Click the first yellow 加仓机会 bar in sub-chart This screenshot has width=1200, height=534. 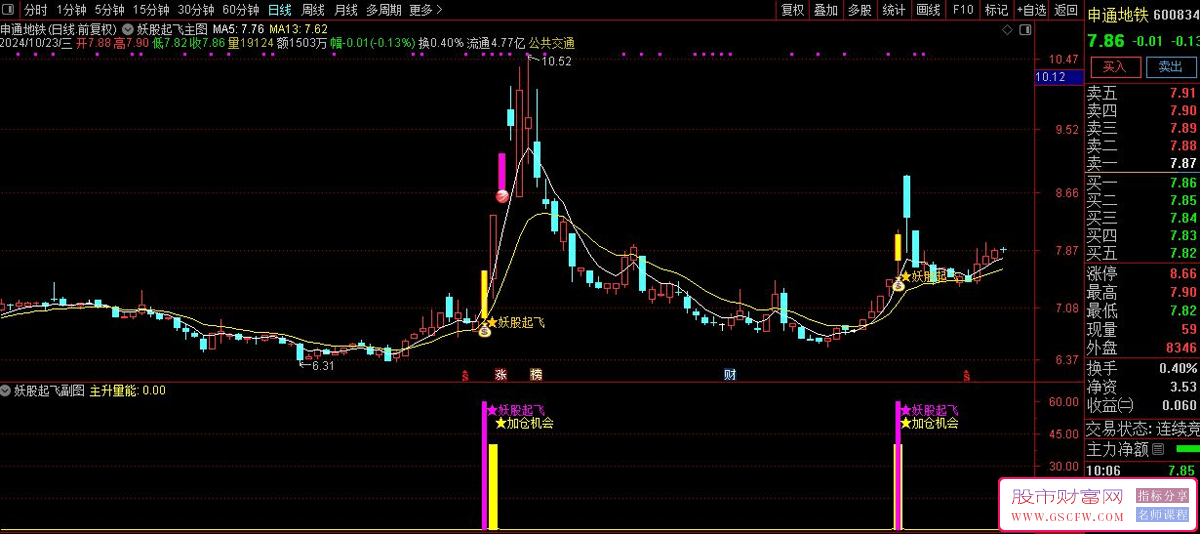click(493, 486)
